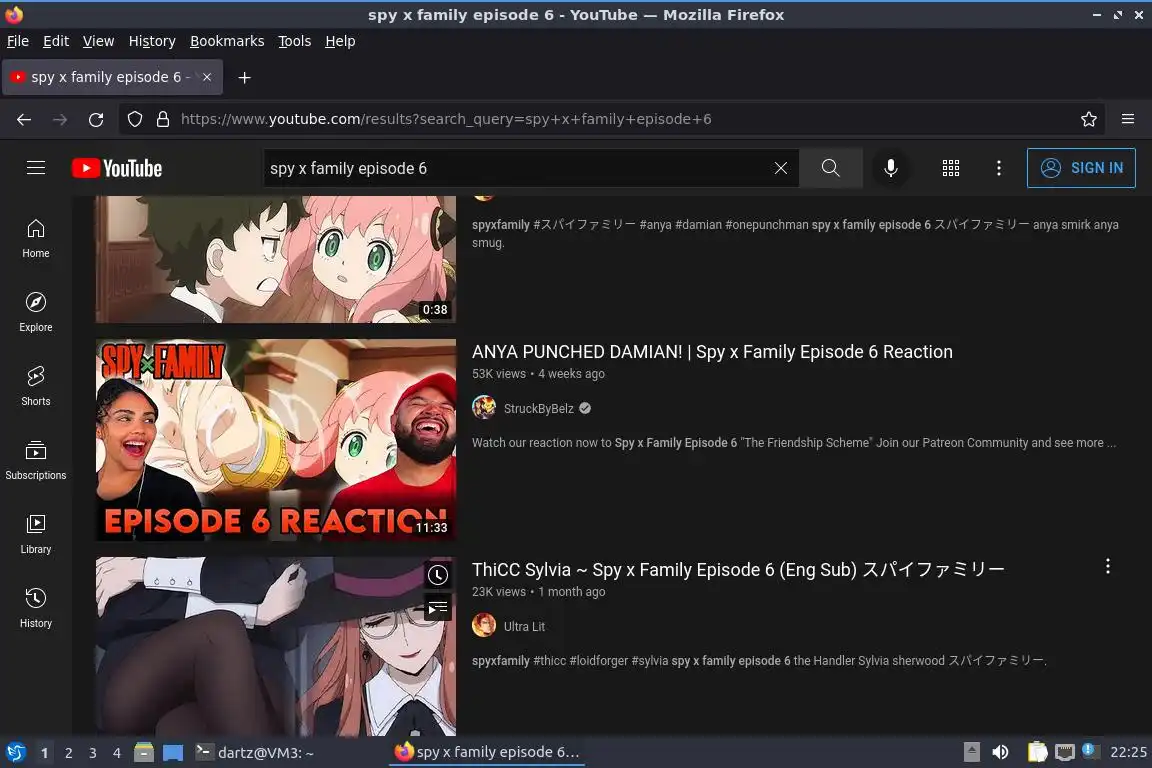Start voice search with microphone
The image size is (1152, 768).
coord(890,168)
